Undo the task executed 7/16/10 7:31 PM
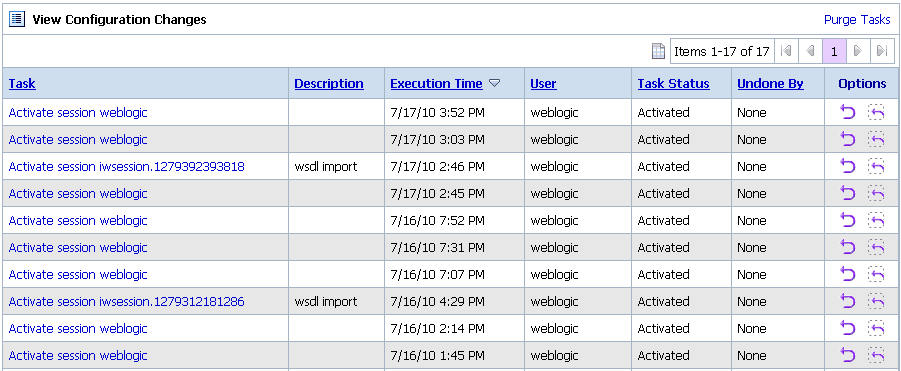 848,248
